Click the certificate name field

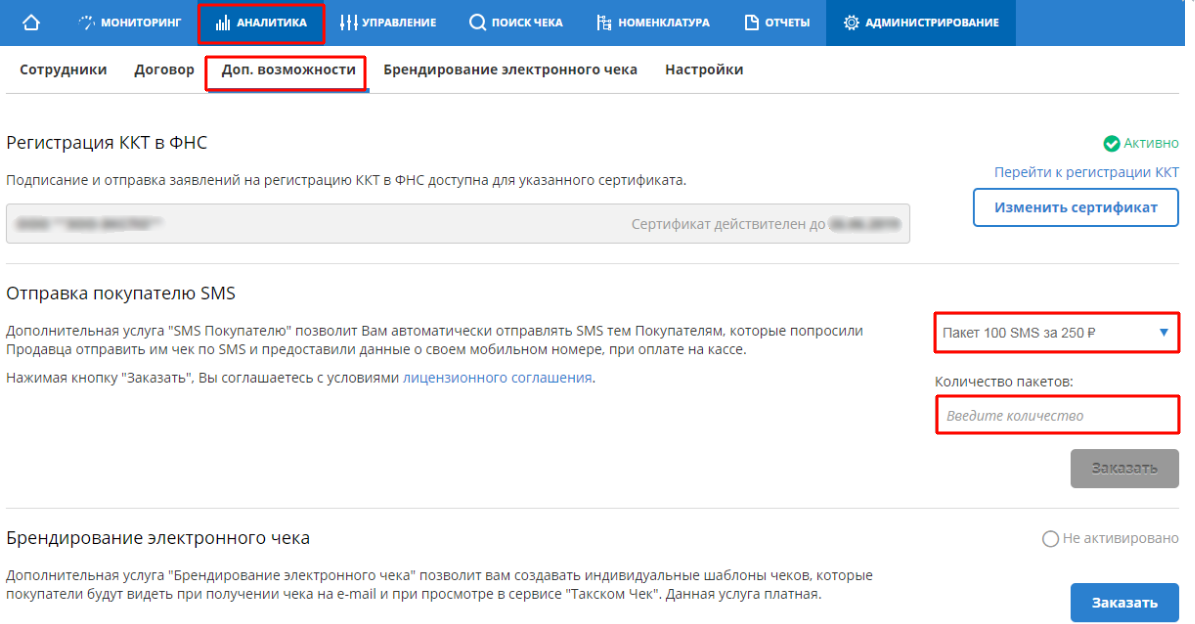tap(457, 224)
